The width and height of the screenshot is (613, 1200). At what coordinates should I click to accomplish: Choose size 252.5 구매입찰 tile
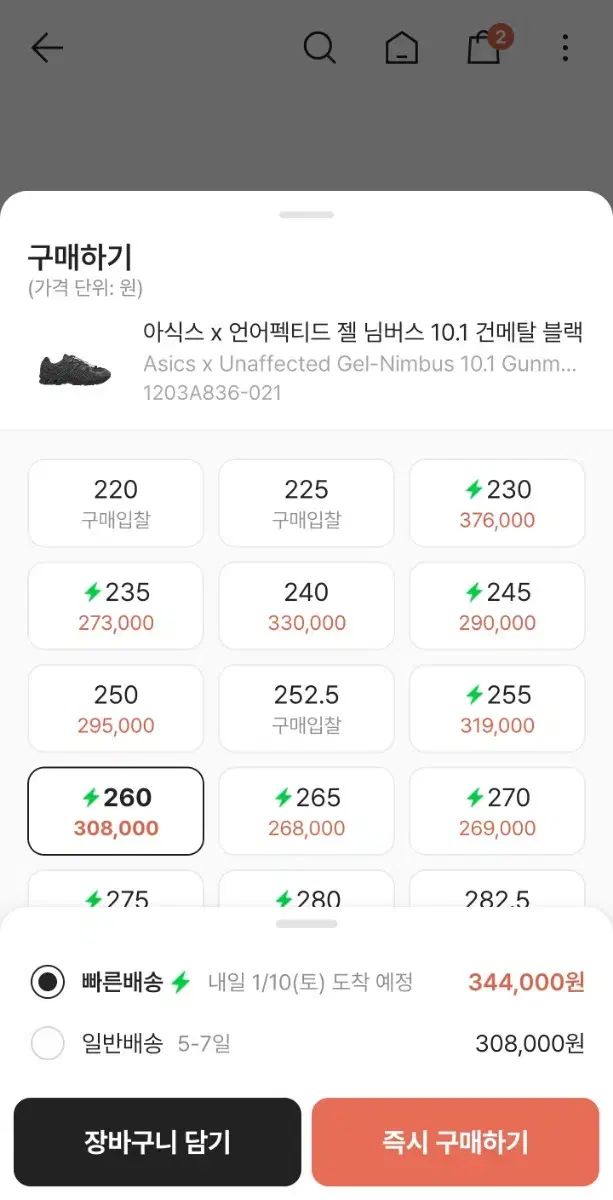(x=306, y=708)
